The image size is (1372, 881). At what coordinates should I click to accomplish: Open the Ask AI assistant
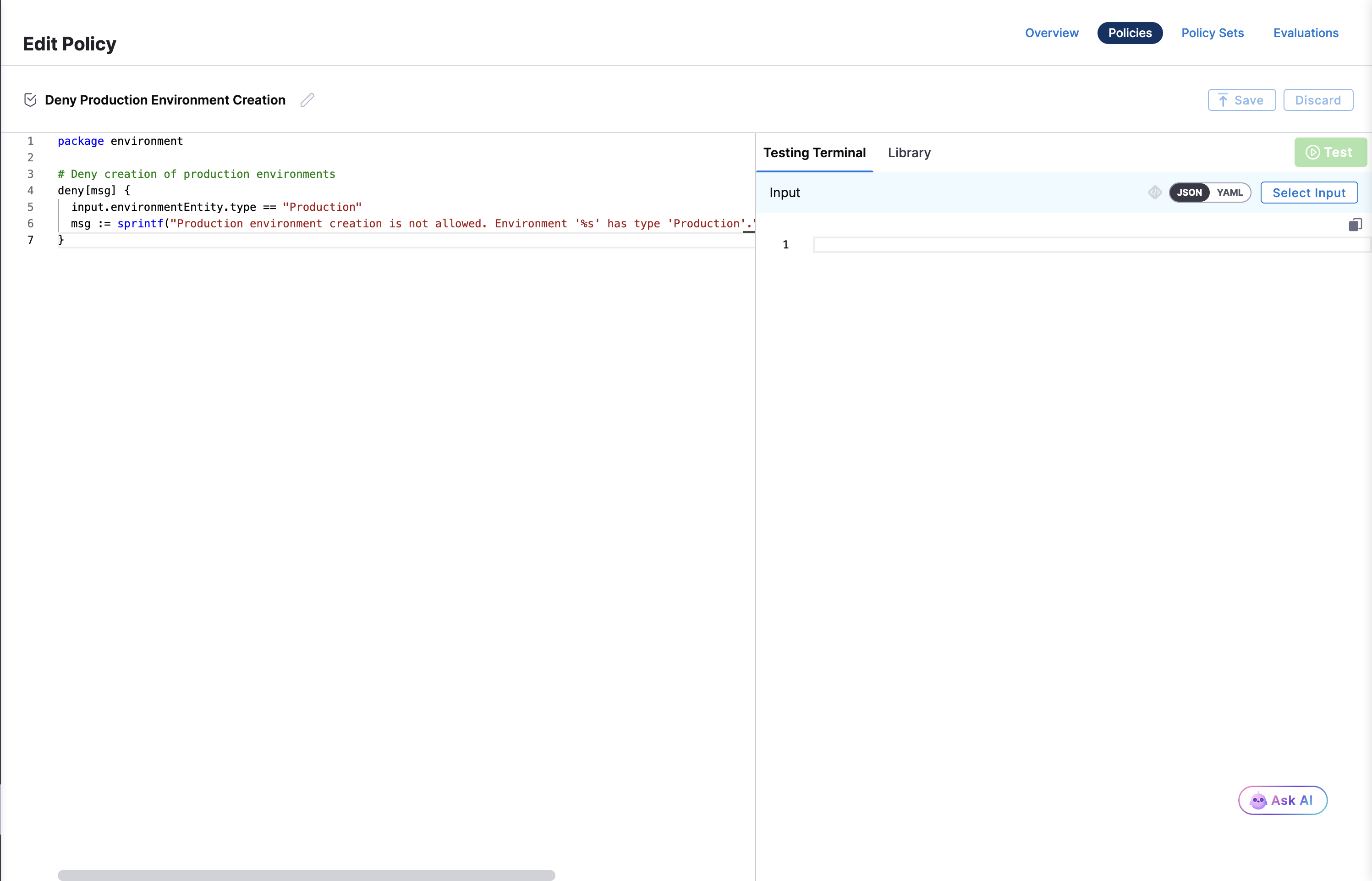[1282, 800]
